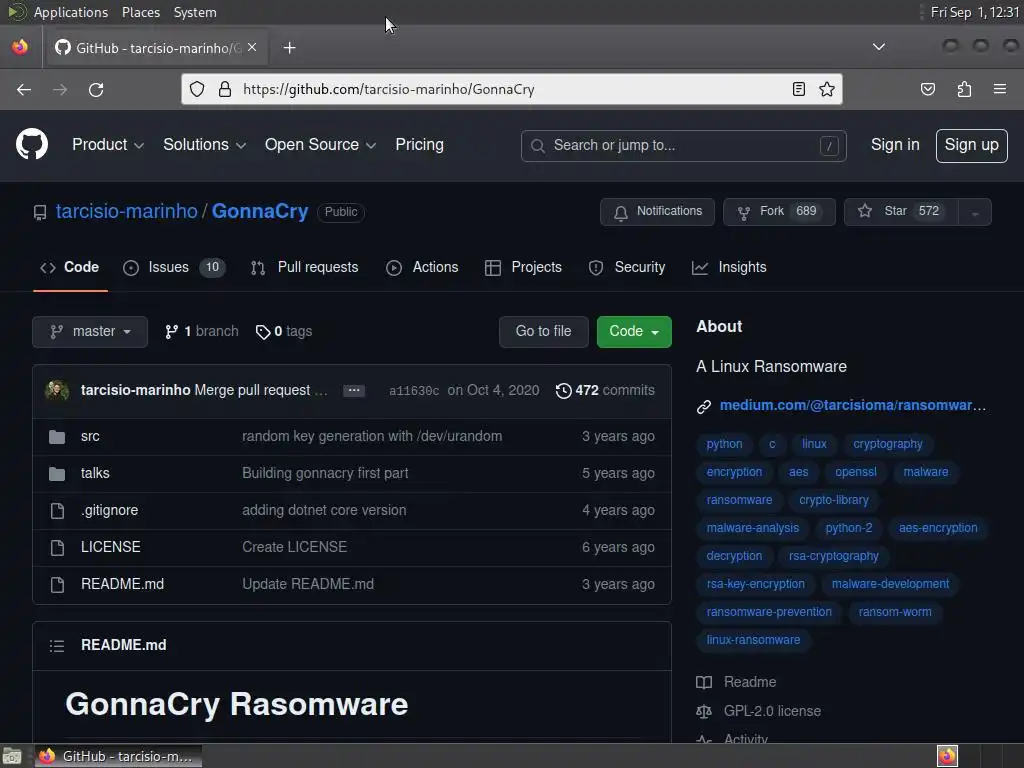
Task: Expand the Open Source dropdown
Action: click(320, 144)
